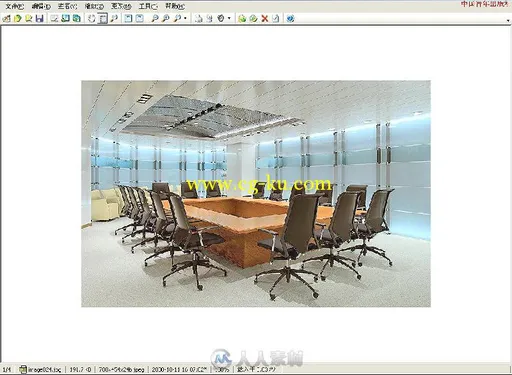Click the green-framed picture icon in toolbar
This screenshot has height=375, width=512.
coord(65,19)
